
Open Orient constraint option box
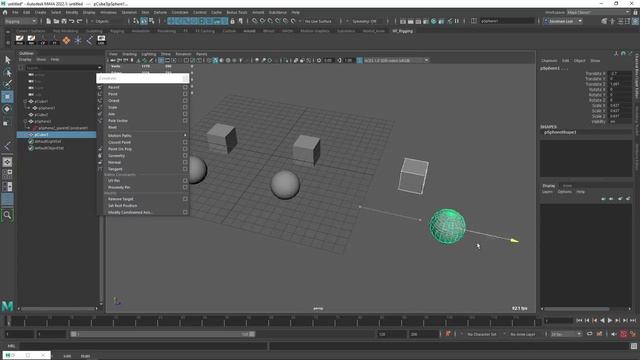185,101
